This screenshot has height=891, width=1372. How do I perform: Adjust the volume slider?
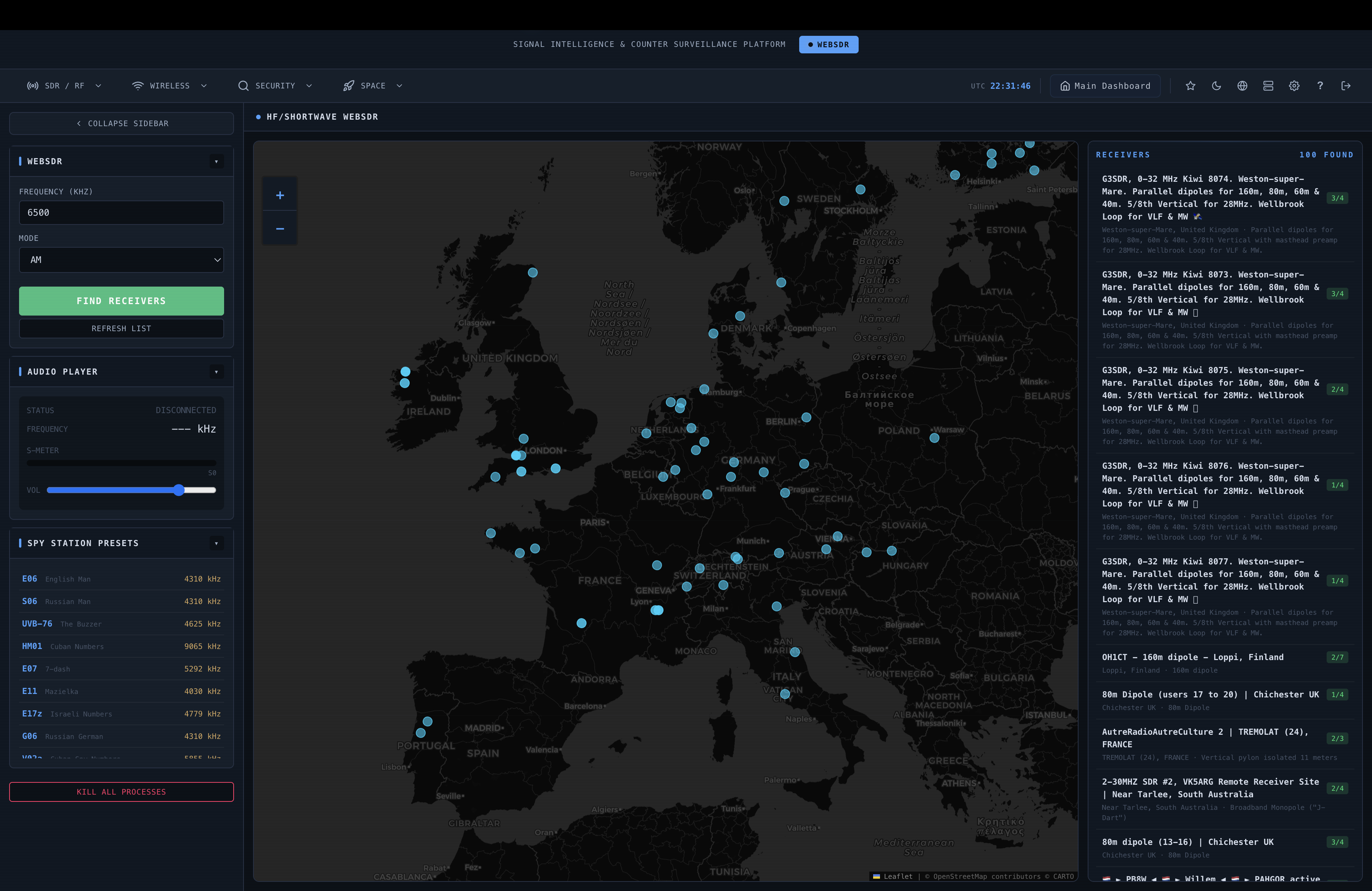(179, 490)
